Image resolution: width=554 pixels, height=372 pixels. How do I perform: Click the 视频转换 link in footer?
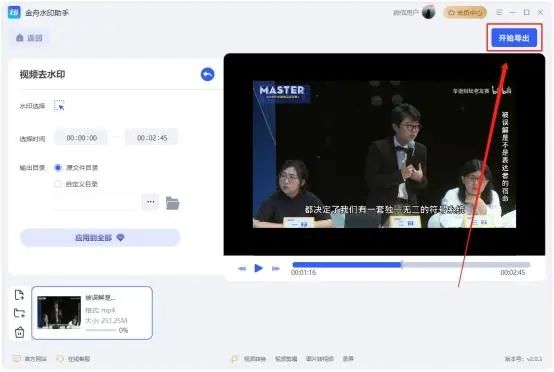[x=255, y=359]
